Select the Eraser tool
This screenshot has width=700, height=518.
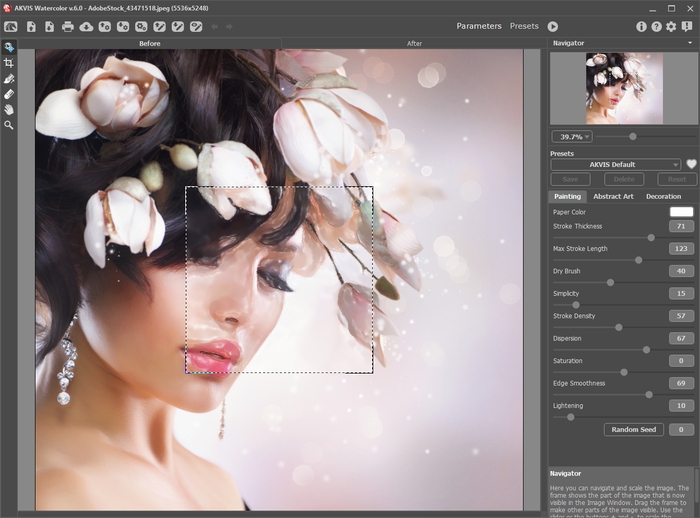(8, 94)
